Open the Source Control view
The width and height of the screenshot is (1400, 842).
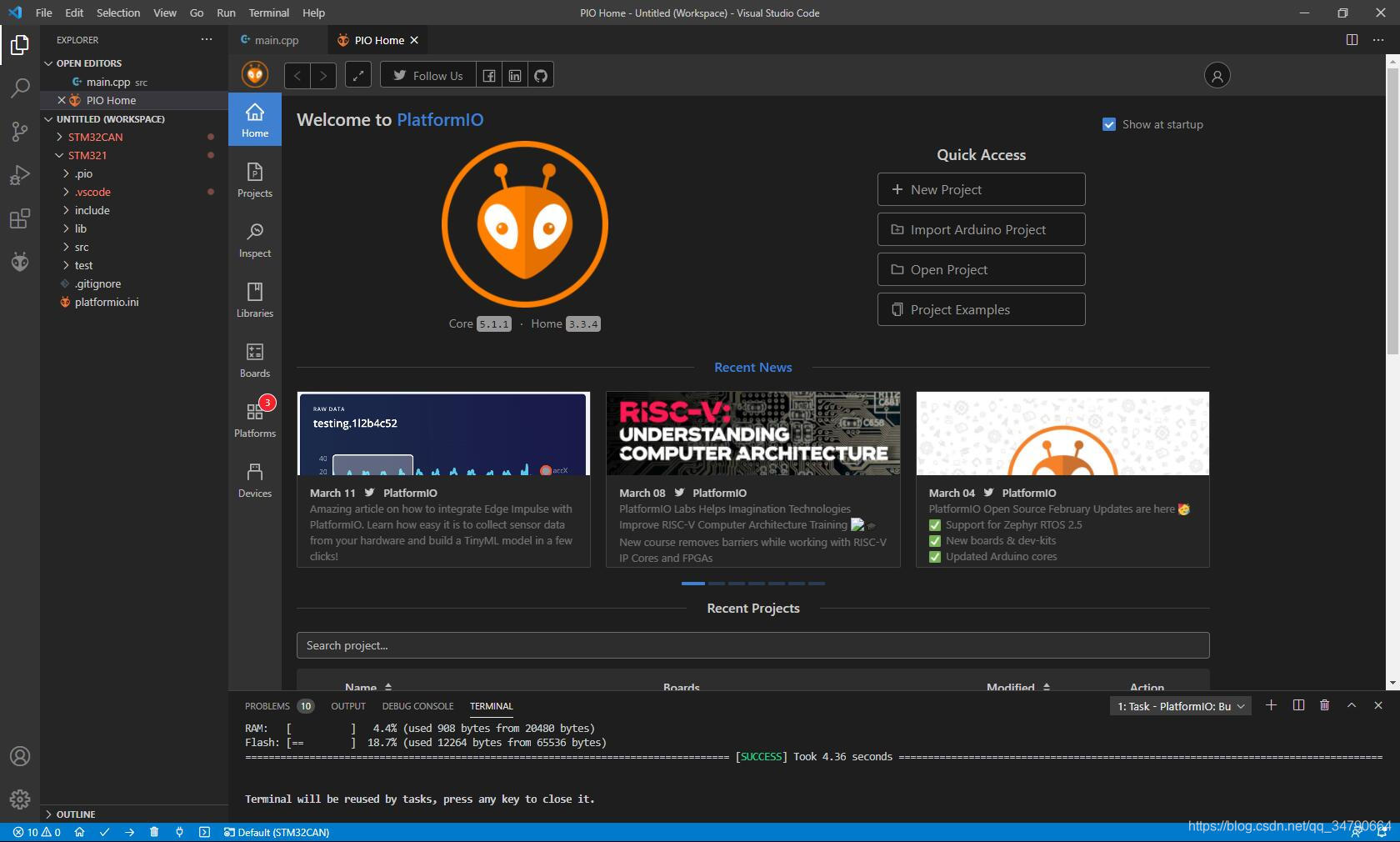click(x=20, y=132)
